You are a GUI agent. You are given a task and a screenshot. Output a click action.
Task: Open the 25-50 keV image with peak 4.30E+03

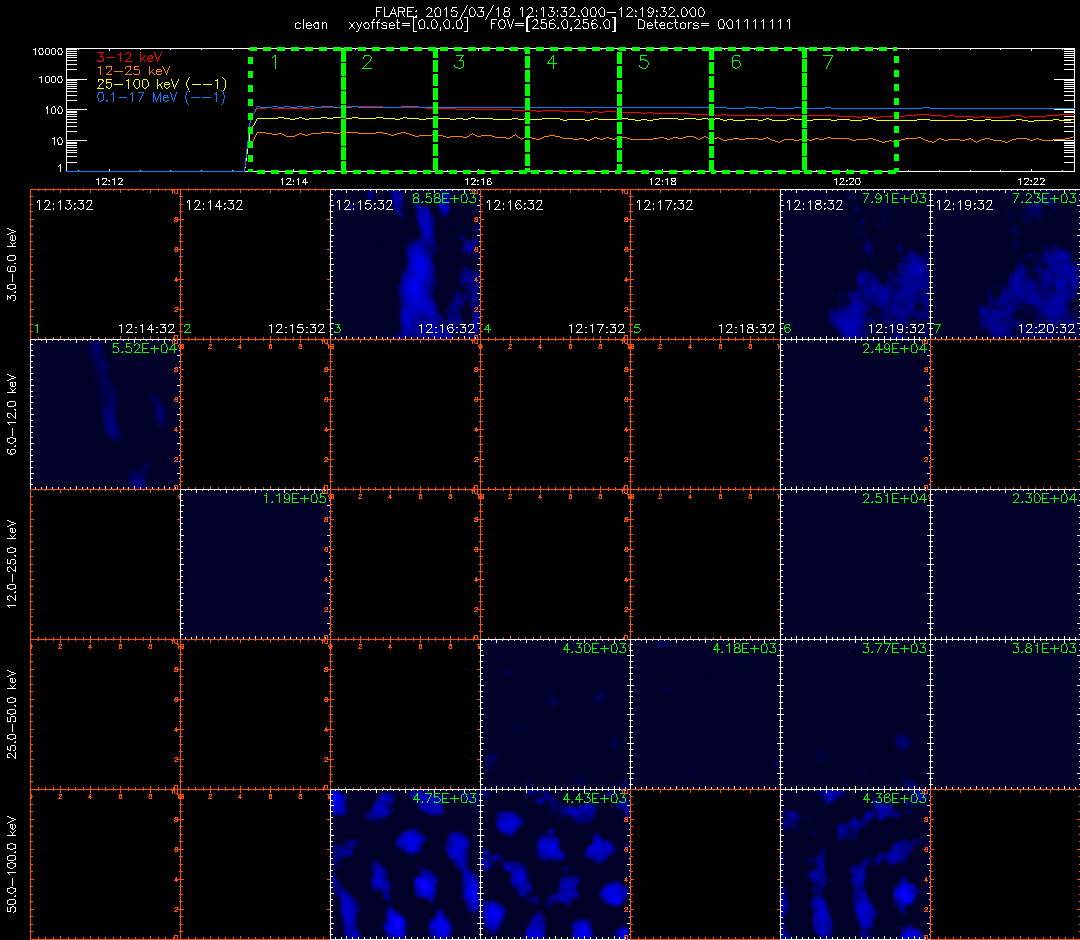pos(555,714)
